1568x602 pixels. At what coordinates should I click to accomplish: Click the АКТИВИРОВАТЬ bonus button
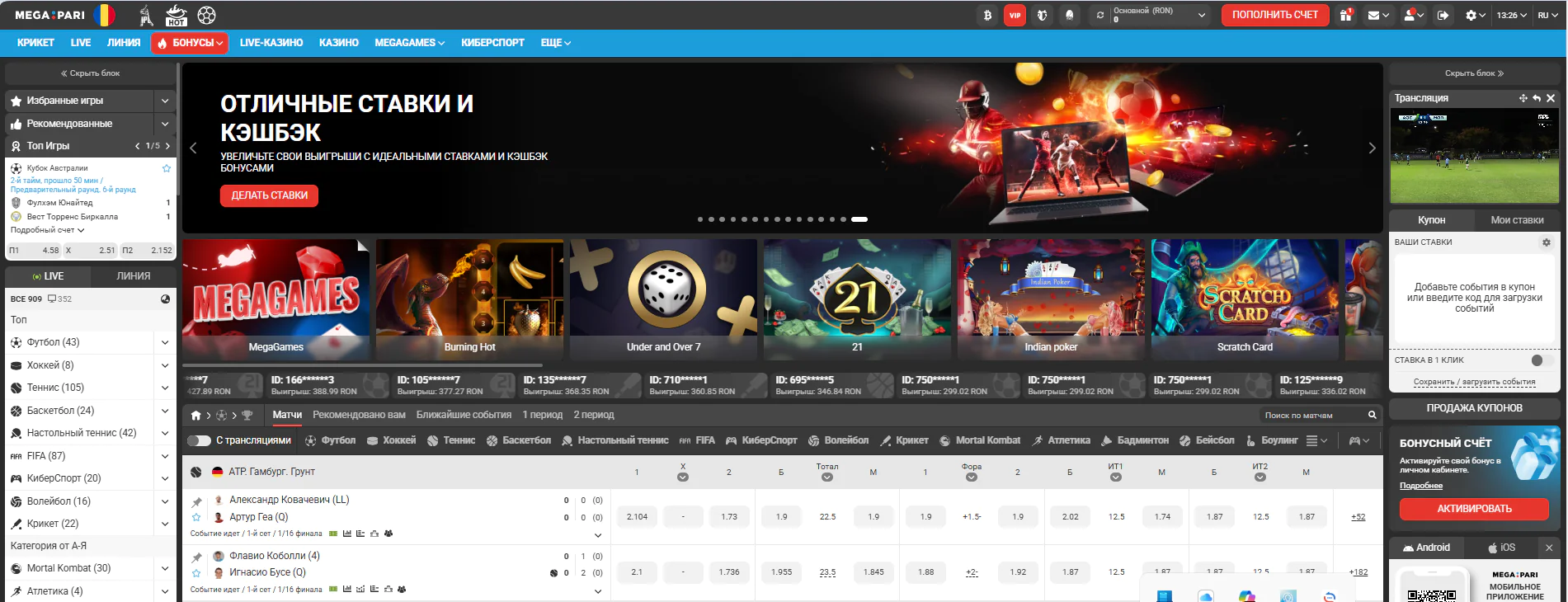click(1474, 509)
